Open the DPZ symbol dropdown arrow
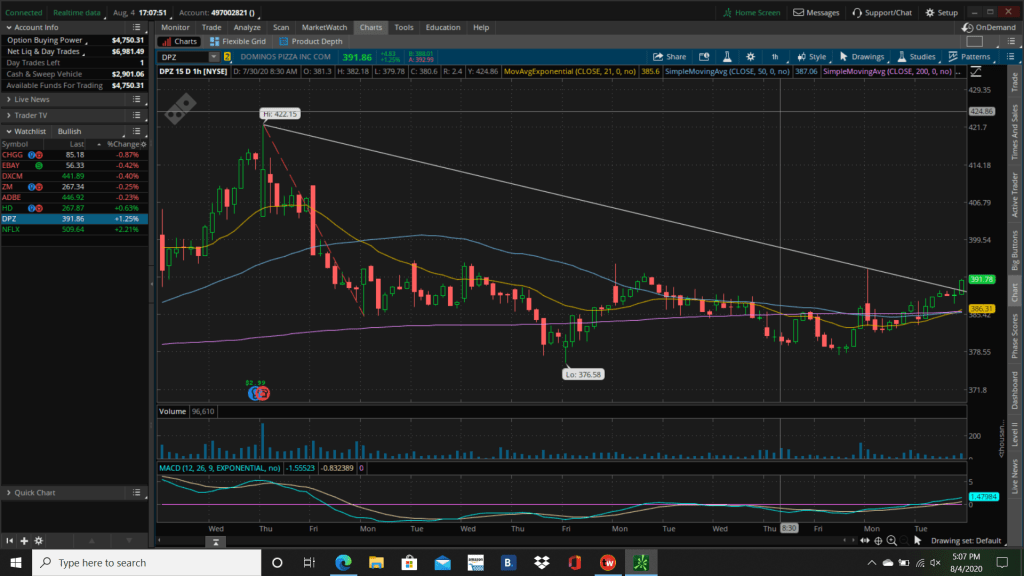The image size is (1024, 576). (213, 58)
